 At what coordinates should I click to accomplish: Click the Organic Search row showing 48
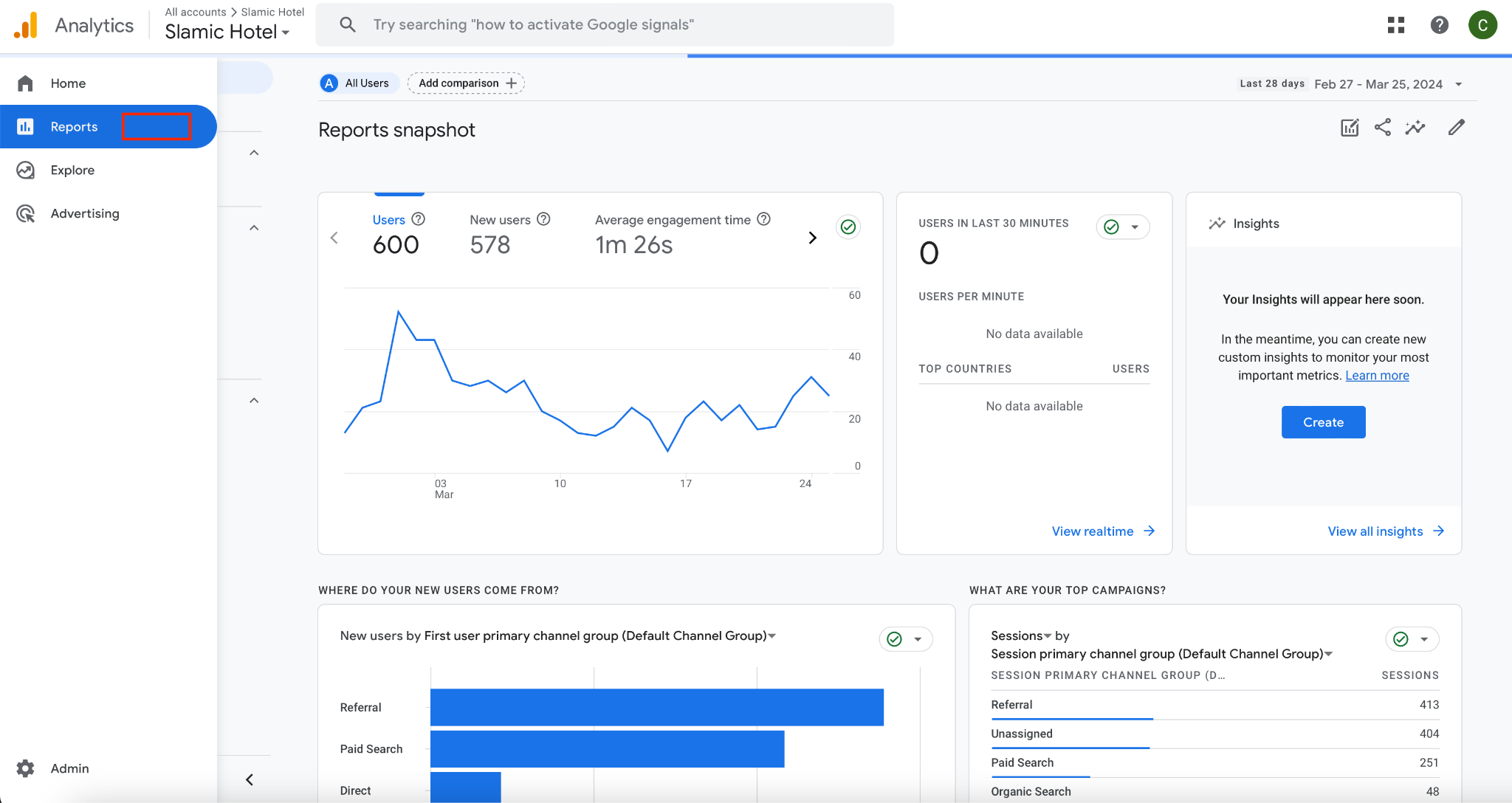click(x=1214, y=791)
